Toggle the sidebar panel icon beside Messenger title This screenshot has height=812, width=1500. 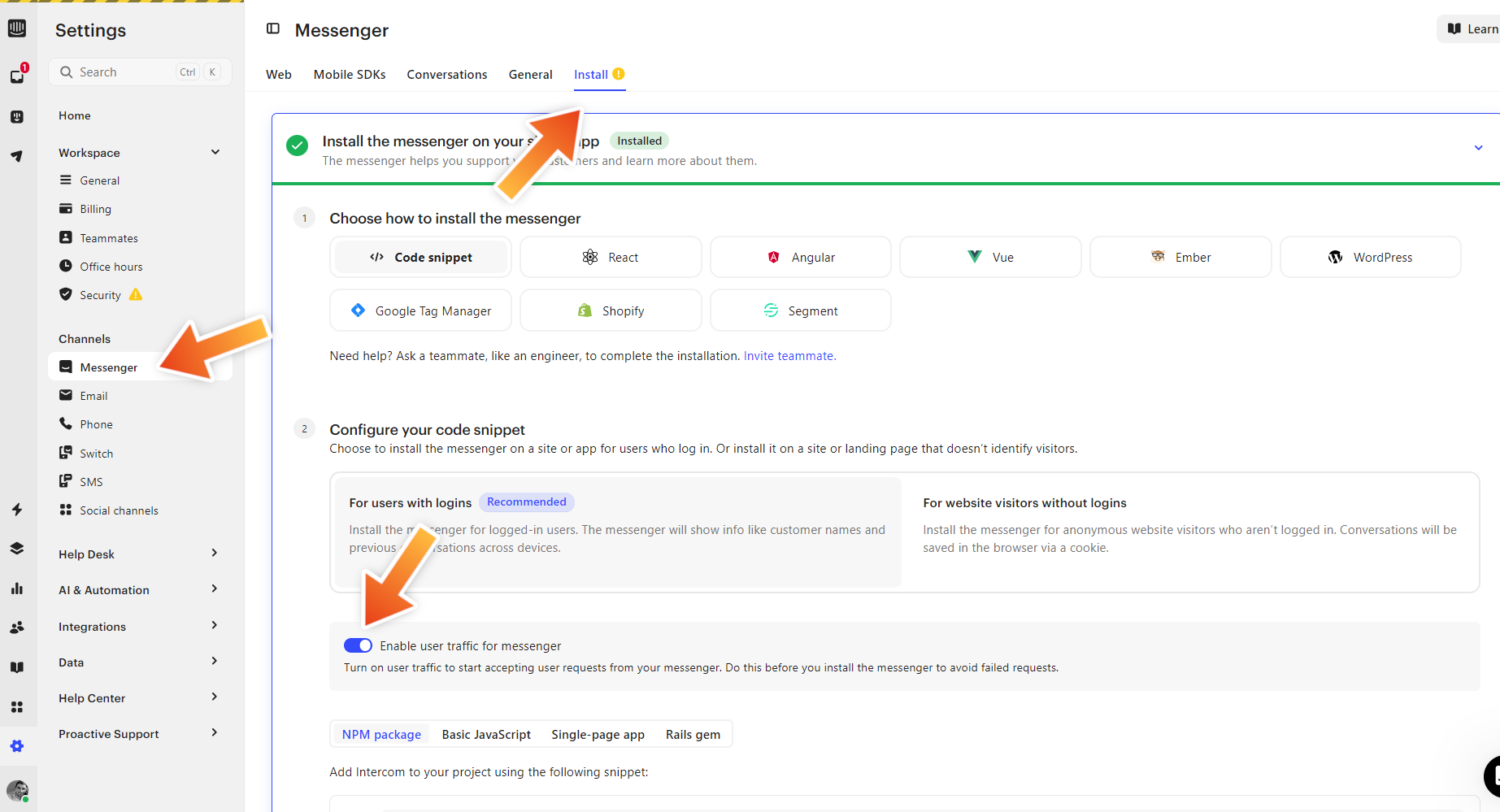pos(273,29)
